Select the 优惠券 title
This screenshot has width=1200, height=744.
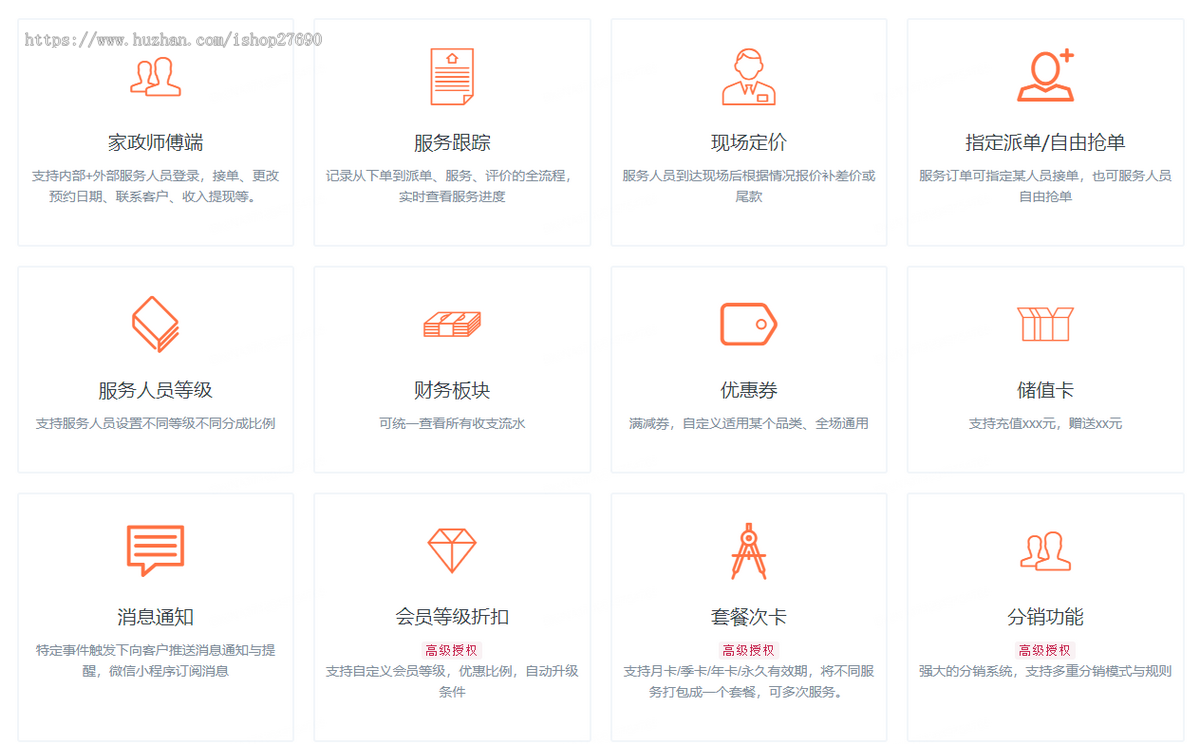tap(749, 390)
